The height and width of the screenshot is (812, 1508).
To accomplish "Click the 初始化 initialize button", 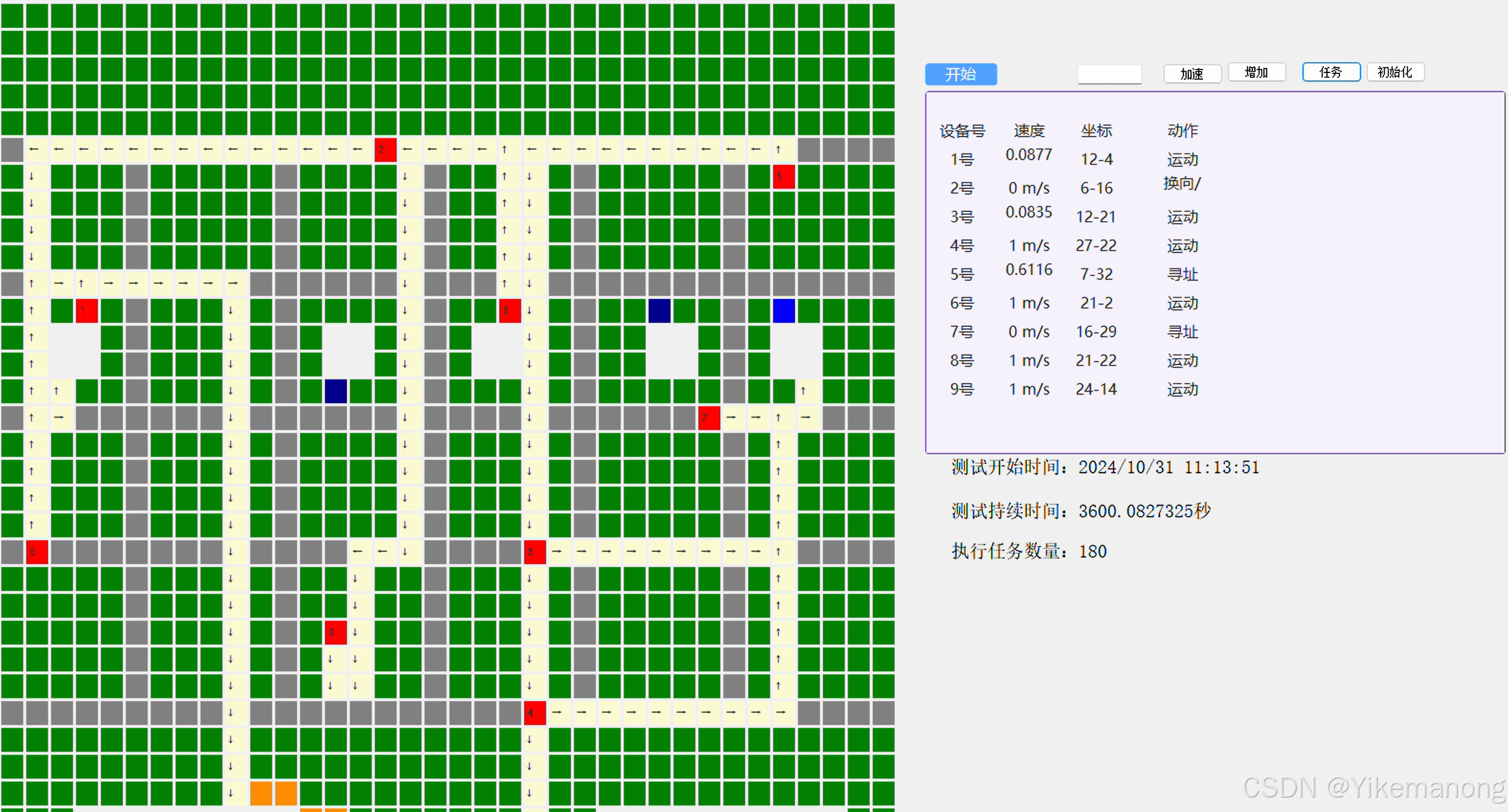I will (1394, 72).
